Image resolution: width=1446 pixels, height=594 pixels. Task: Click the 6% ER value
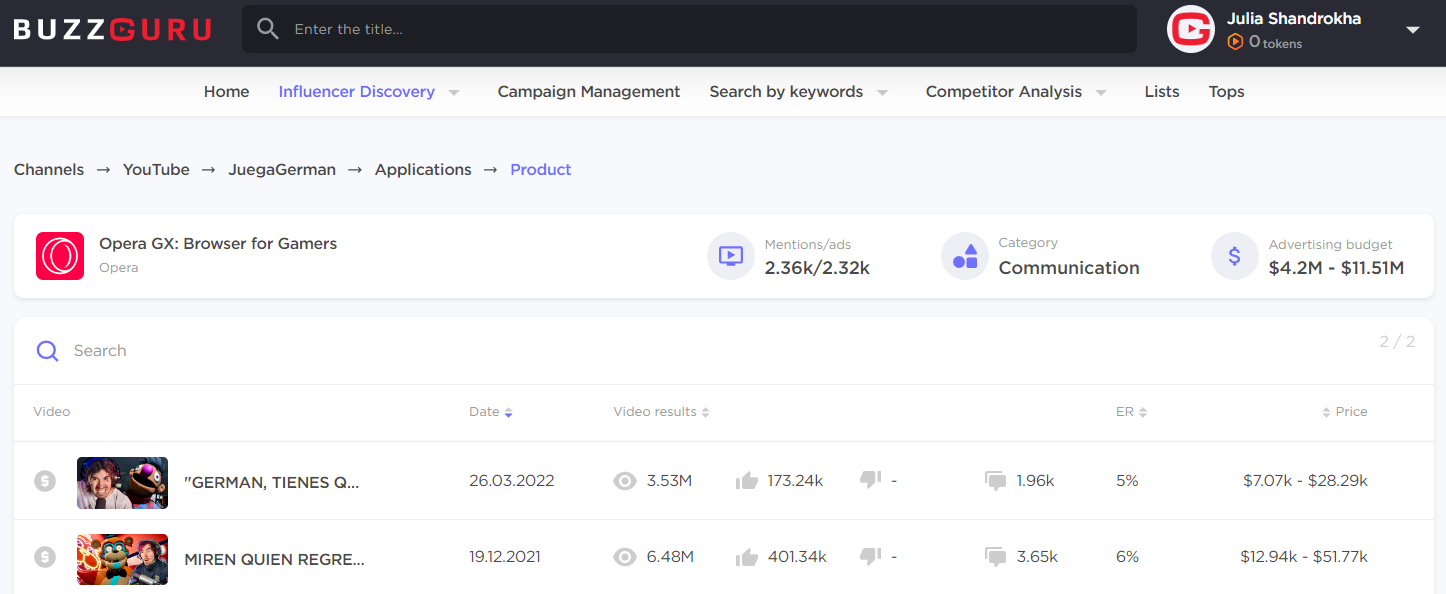pyautogui.click(x=1127, y=557)
